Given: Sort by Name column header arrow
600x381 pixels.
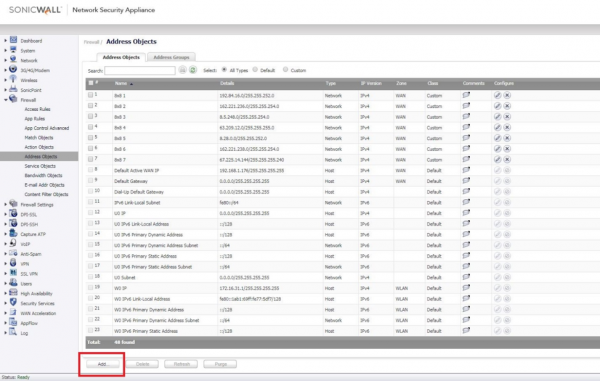Looking at the screenshot, I should 131,84.
